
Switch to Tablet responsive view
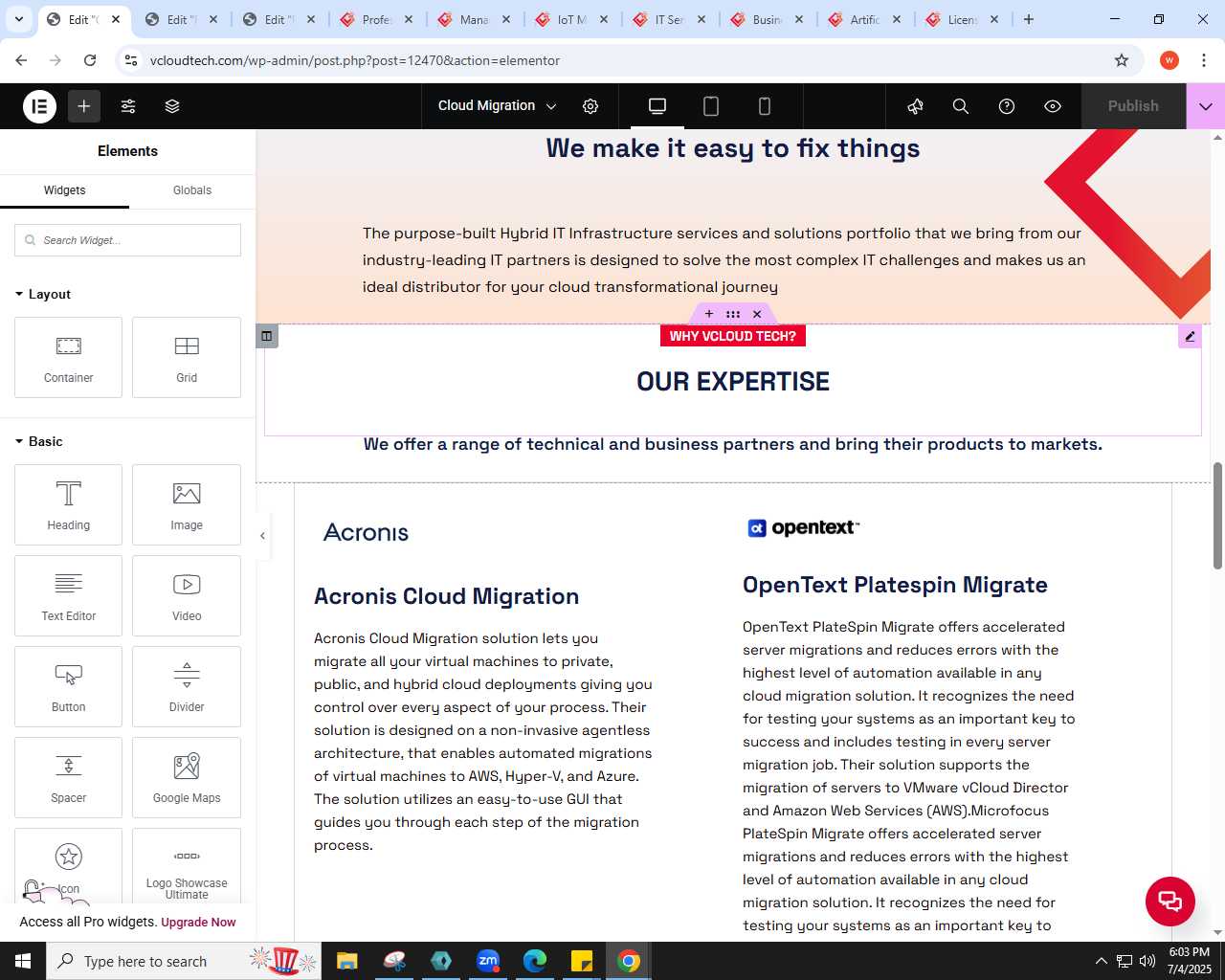711,106
